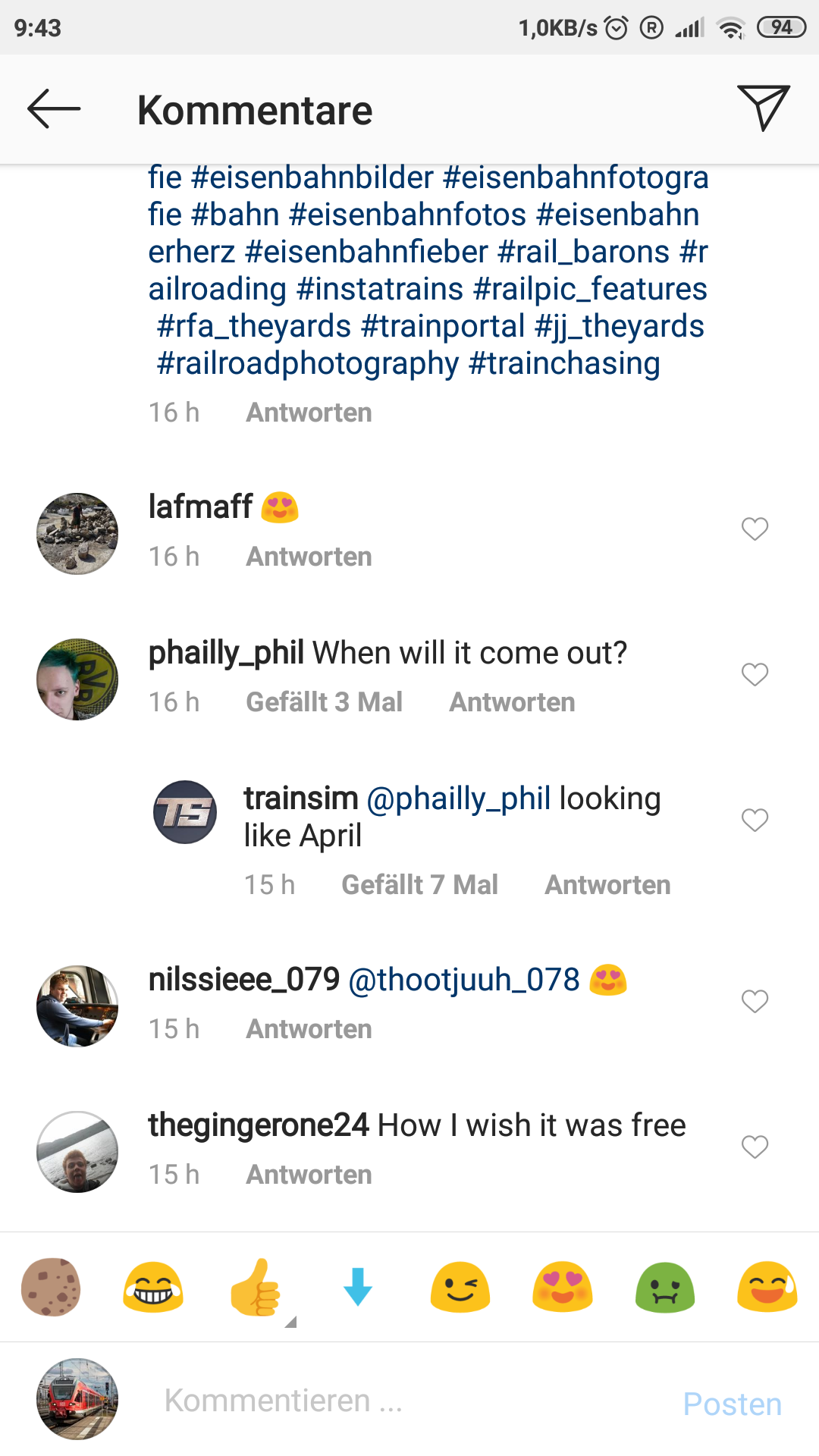The width and height of the screenshot is (819, 1456).
Task: View likes on trainsim's reply
Action: 419,885
